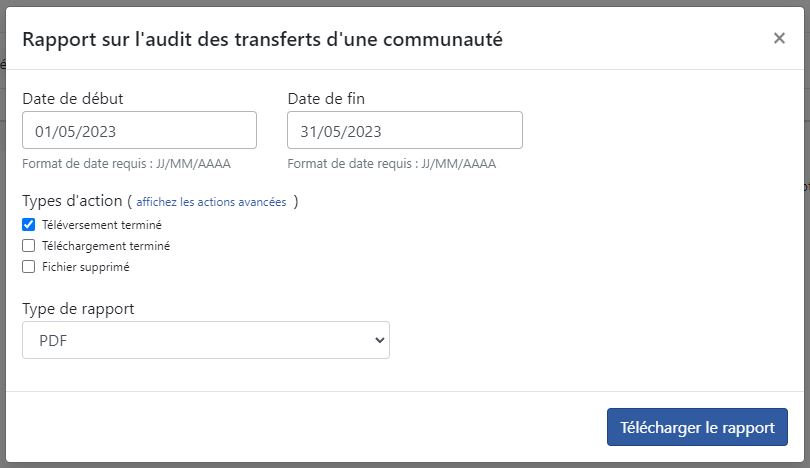Click the Télécharger le rapport button
810x468 pixels.
697,427
